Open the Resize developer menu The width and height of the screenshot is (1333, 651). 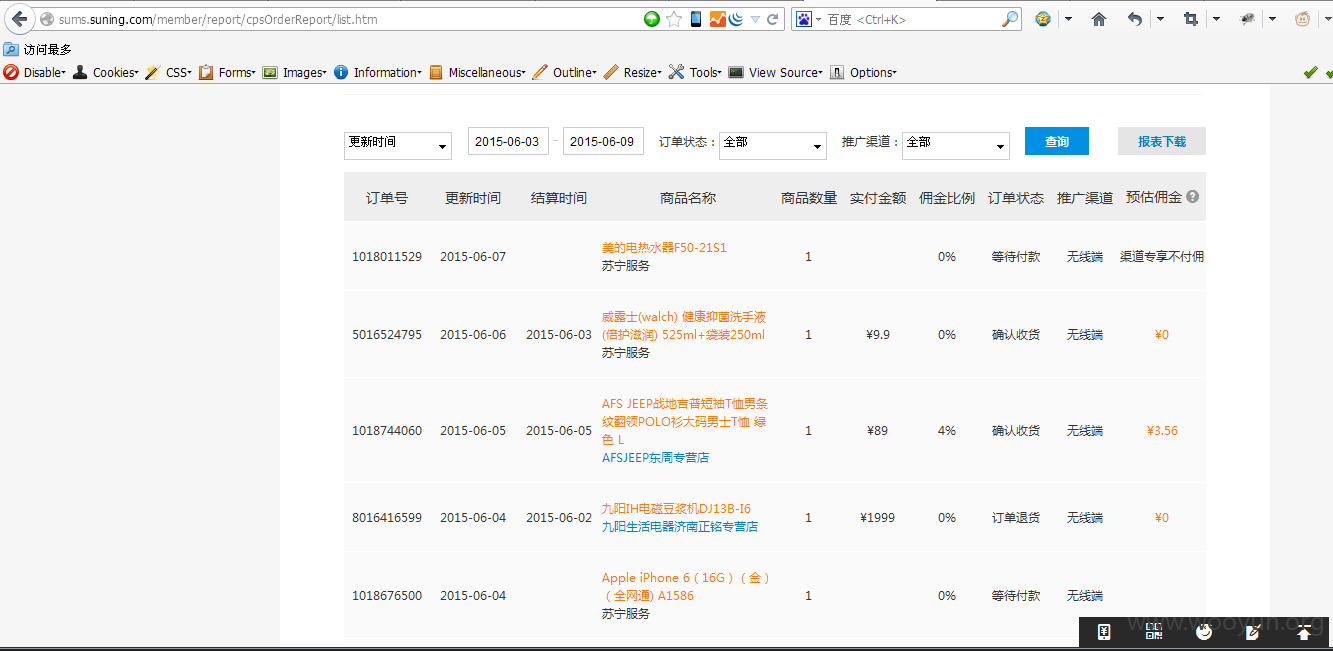tap(633, 72)
